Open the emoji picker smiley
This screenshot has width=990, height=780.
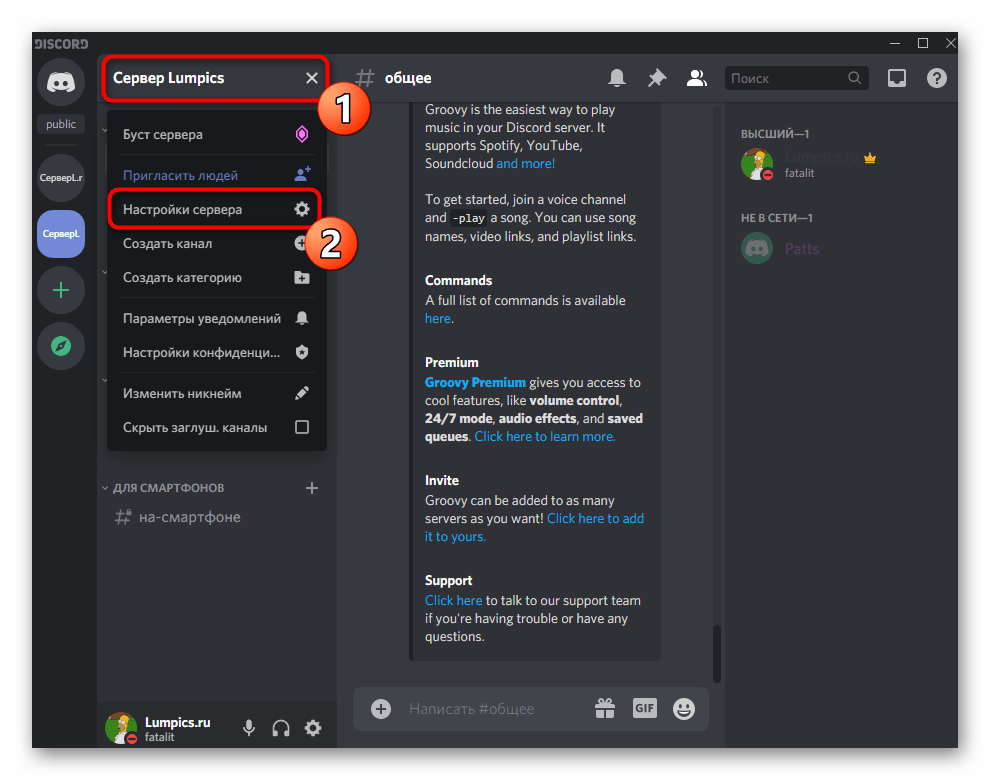684,708
